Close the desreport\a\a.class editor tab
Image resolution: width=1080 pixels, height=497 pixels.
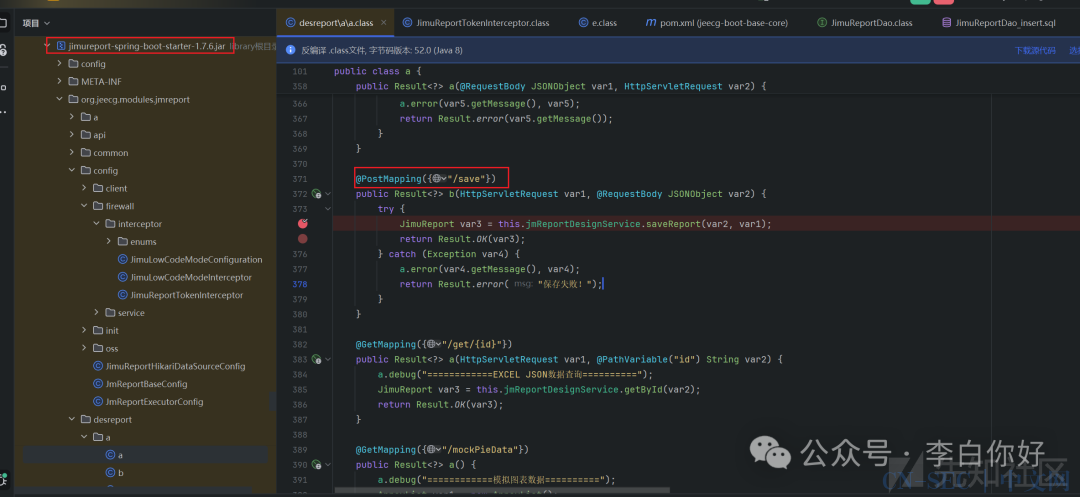384,23
